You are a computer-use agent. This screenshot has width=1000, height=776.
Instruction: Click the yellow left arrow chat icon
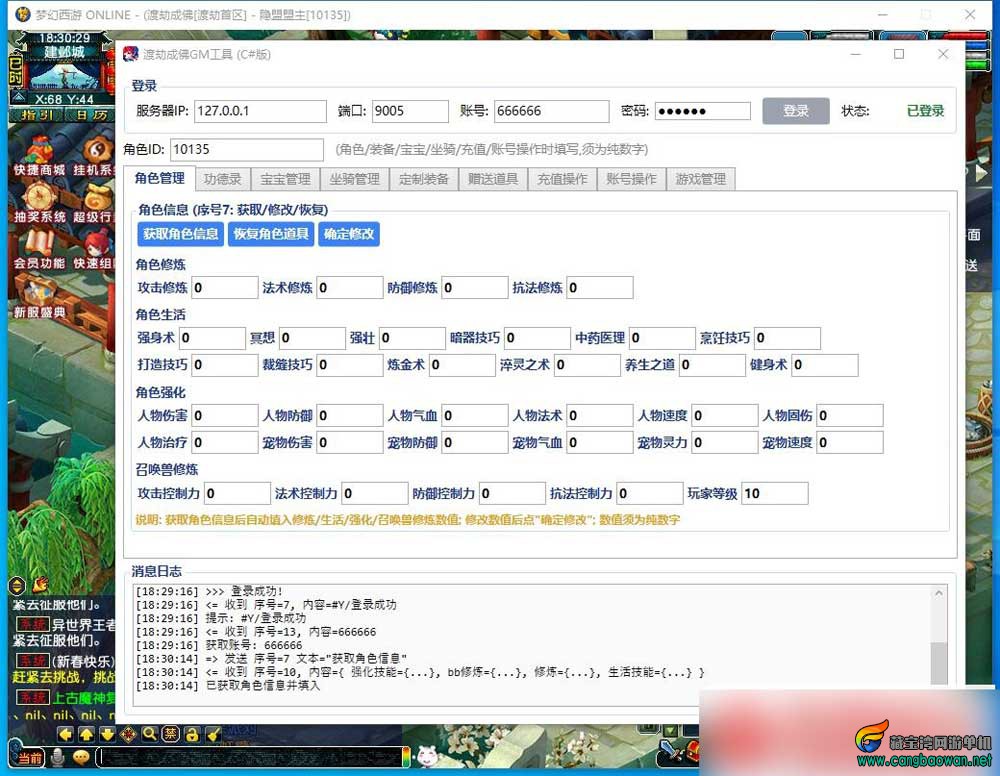[65, 735]
